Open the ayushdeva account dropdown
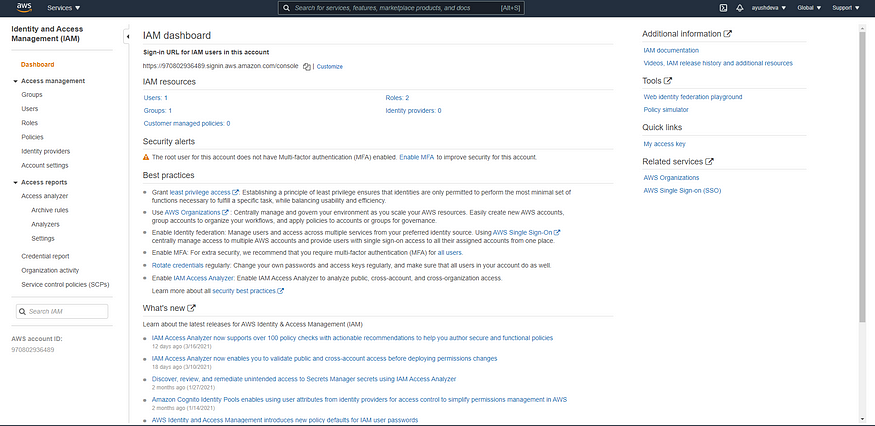Screen dimensions: 875x426 coord(769,8)
